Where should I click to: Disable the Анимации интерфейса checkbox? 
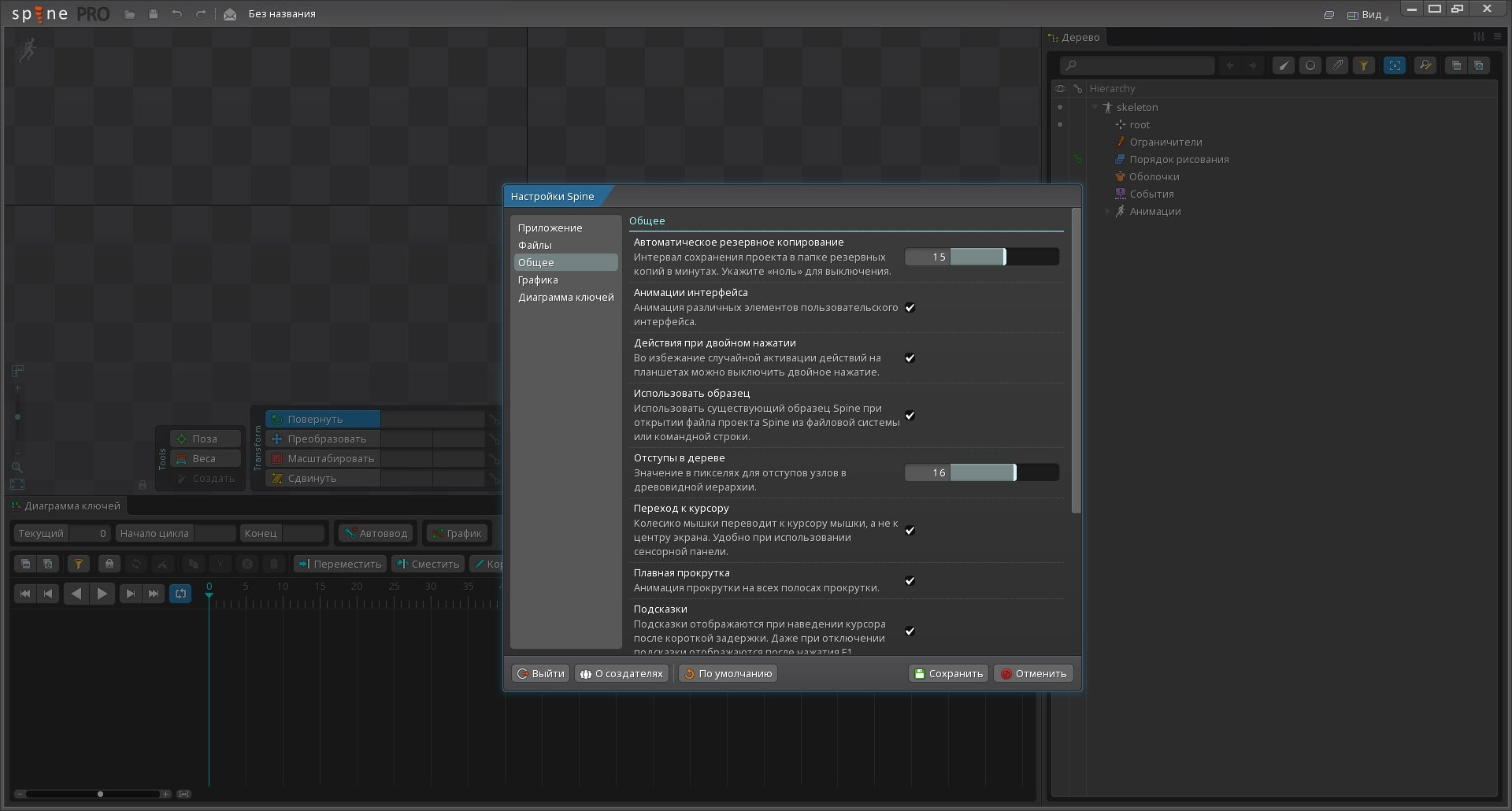(910, 307)
